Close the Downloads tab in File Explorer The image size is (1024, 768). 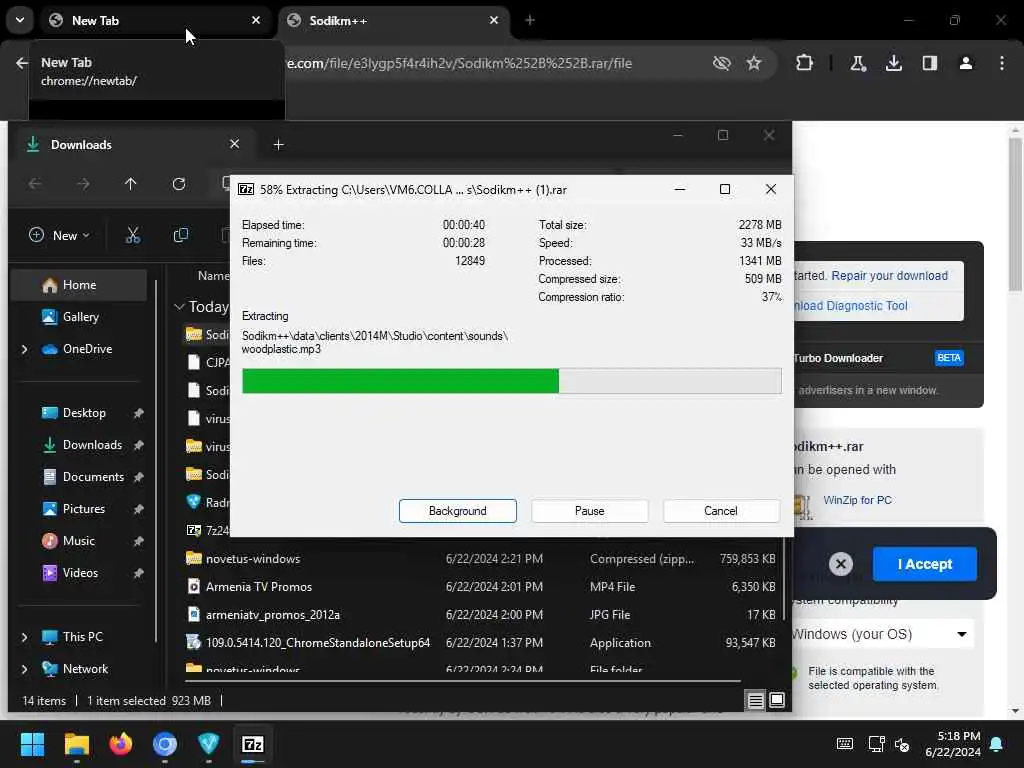click(234, 144)
